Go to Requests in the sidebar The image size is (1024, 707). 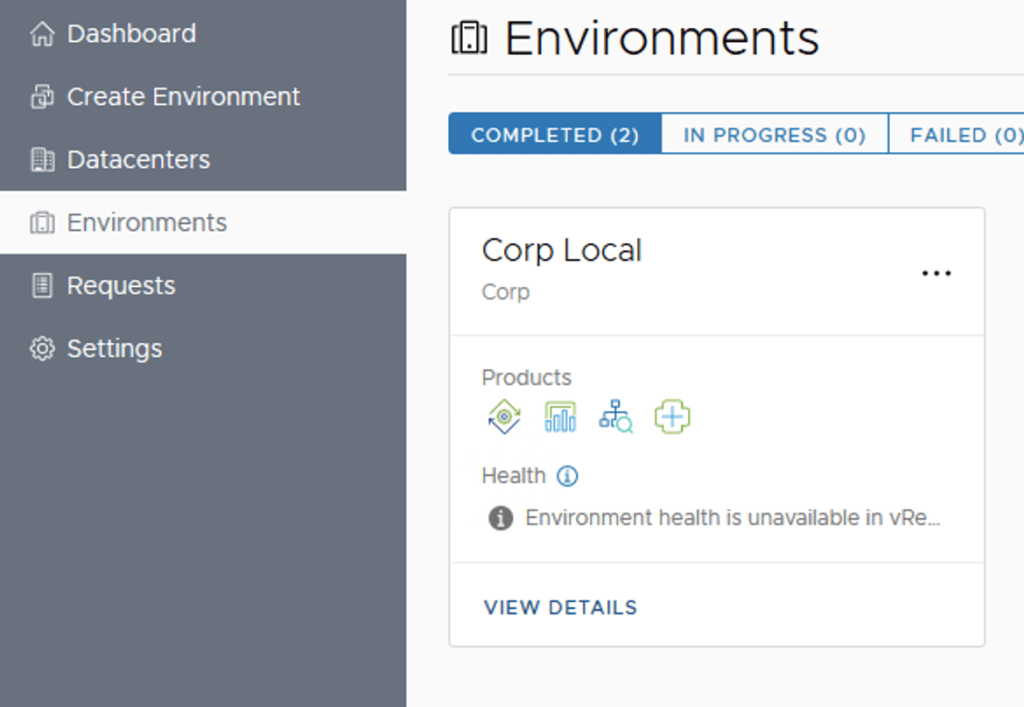121,286
